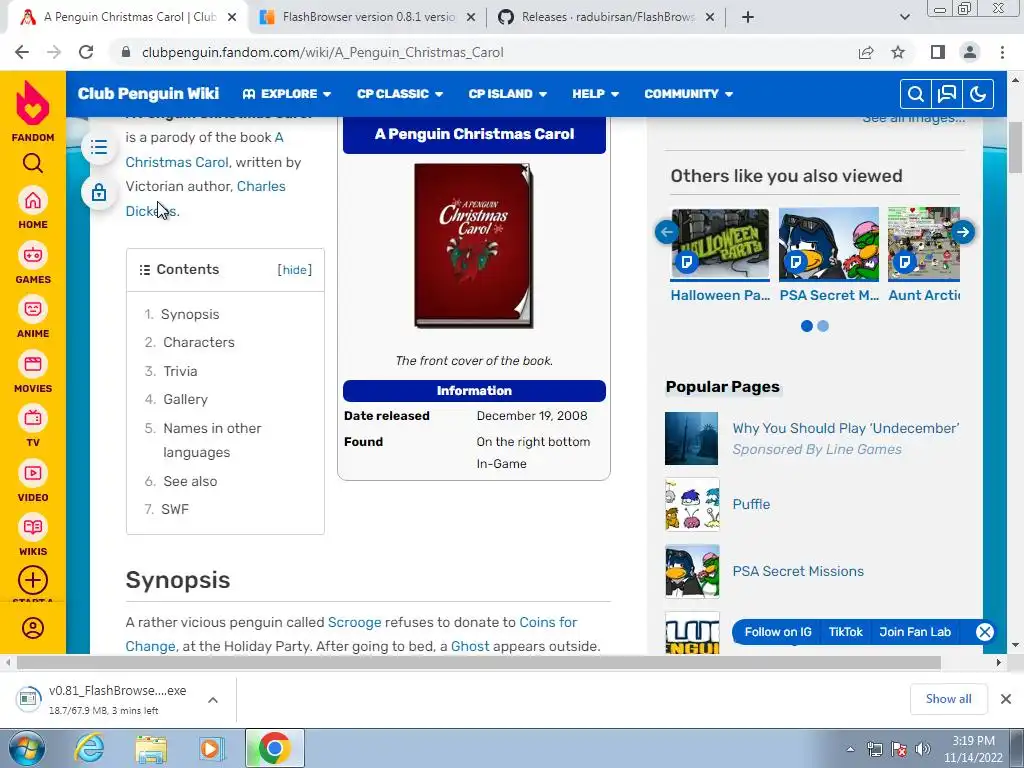Open download item options chevron
The width and height of the screenshot is (1024, 768).
point(213,699)
